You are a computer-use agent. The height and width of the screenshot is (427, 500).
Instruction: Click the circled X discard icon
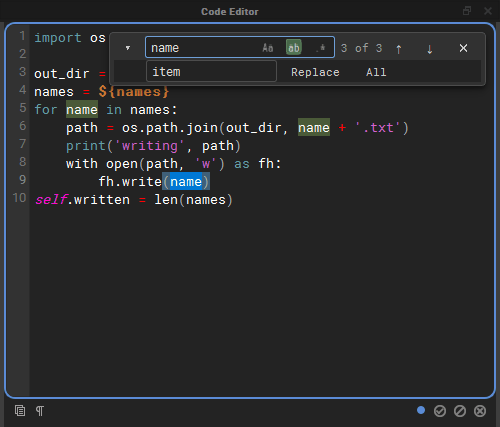[x=480, y=411]
